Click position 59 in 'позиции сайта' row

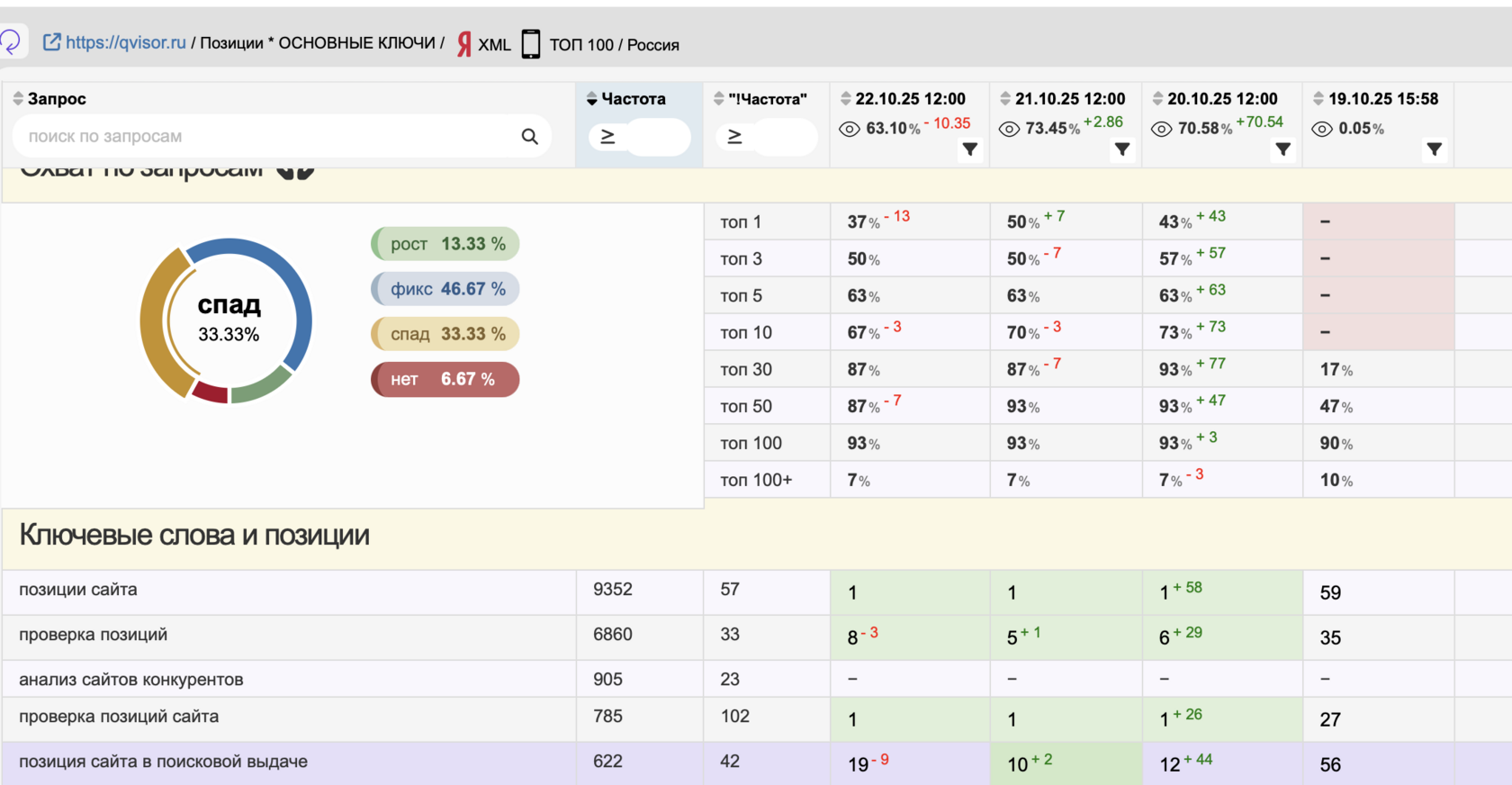click(x=1330, y=593)
